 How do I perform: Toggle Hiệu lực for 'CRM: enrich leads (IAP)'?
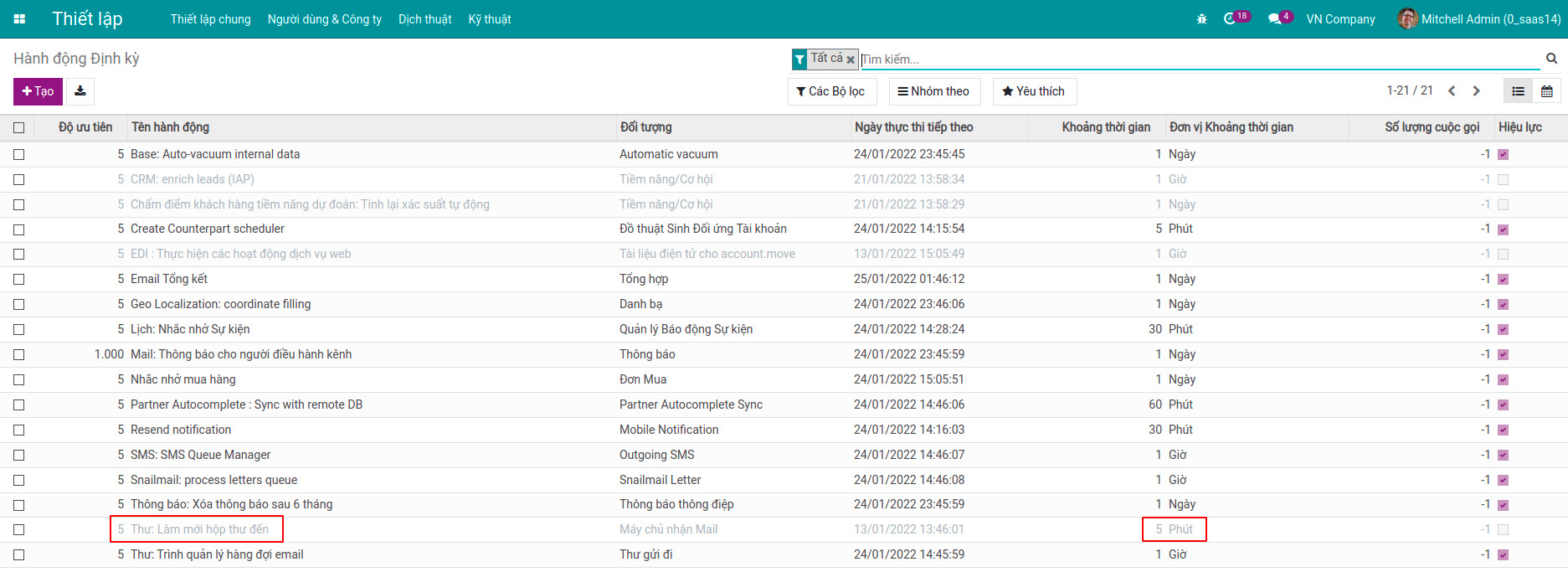coord(1503,179)
